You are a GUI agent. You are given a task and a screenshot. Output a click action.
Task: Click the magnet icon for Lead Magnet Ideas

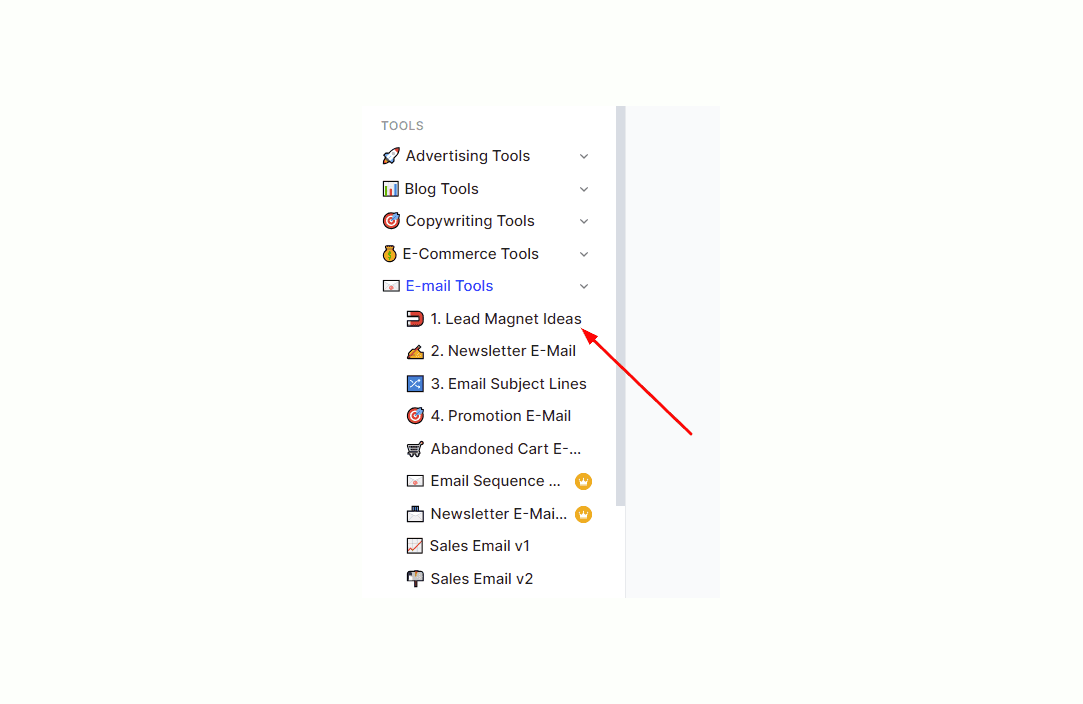[414, 318]
